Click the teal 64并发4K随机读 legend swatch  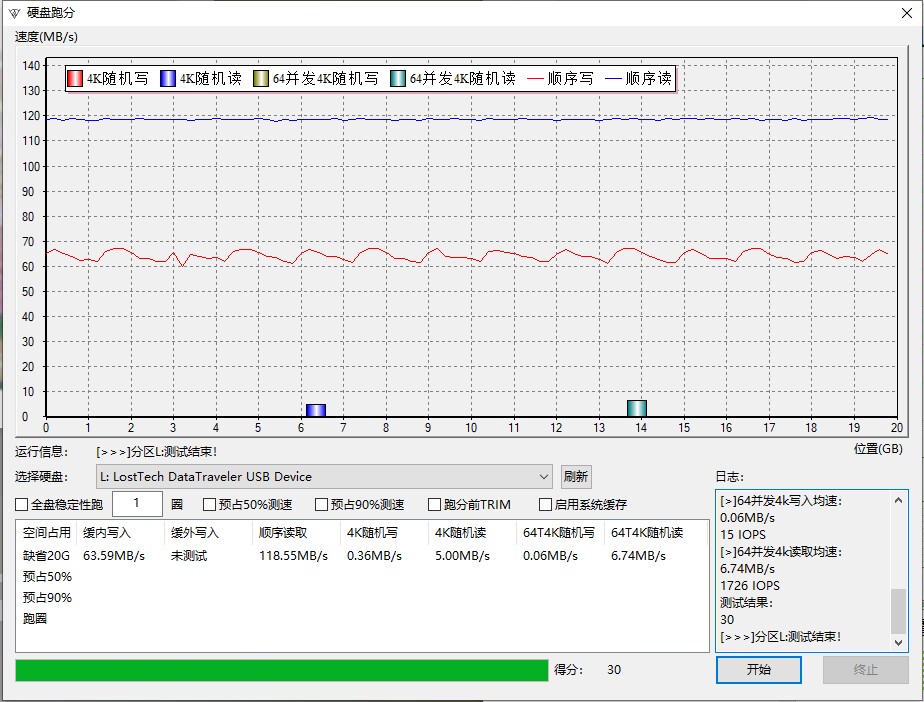[398, 78]
